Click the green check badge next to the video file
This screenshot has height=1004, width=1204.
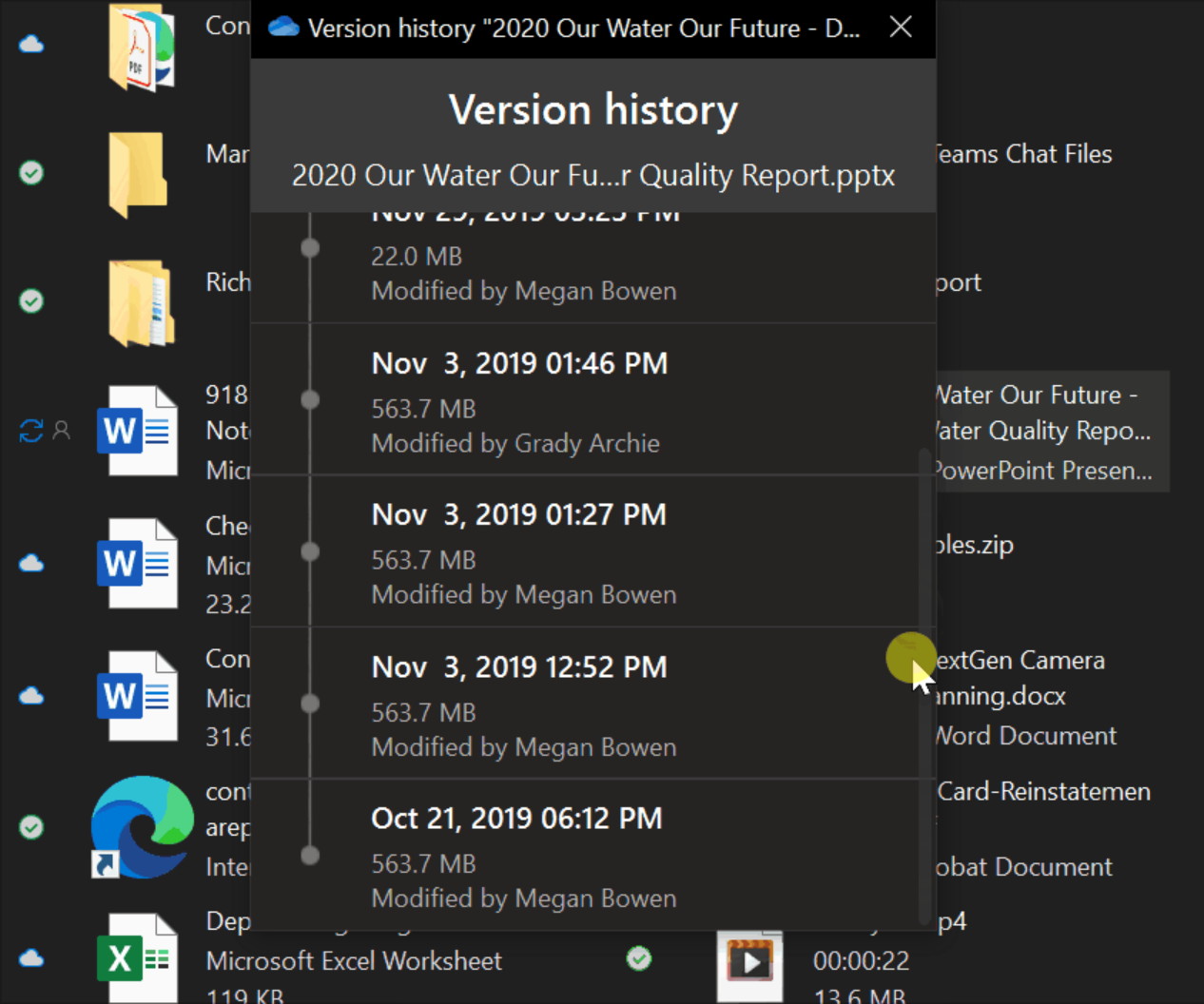[x=639, y=960]
